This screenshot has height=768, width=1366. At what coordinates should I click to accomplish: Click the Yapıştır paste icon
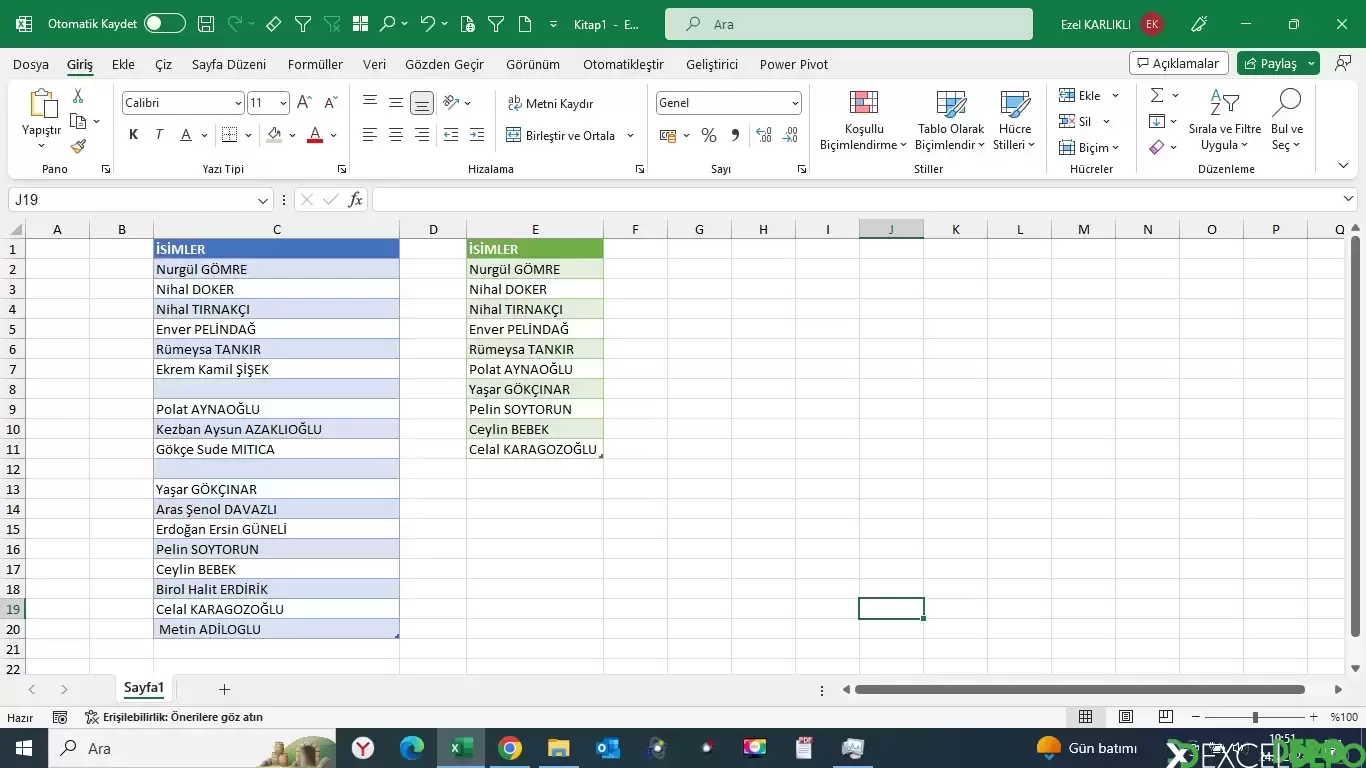pyautogui.click(x=42, y=104)
